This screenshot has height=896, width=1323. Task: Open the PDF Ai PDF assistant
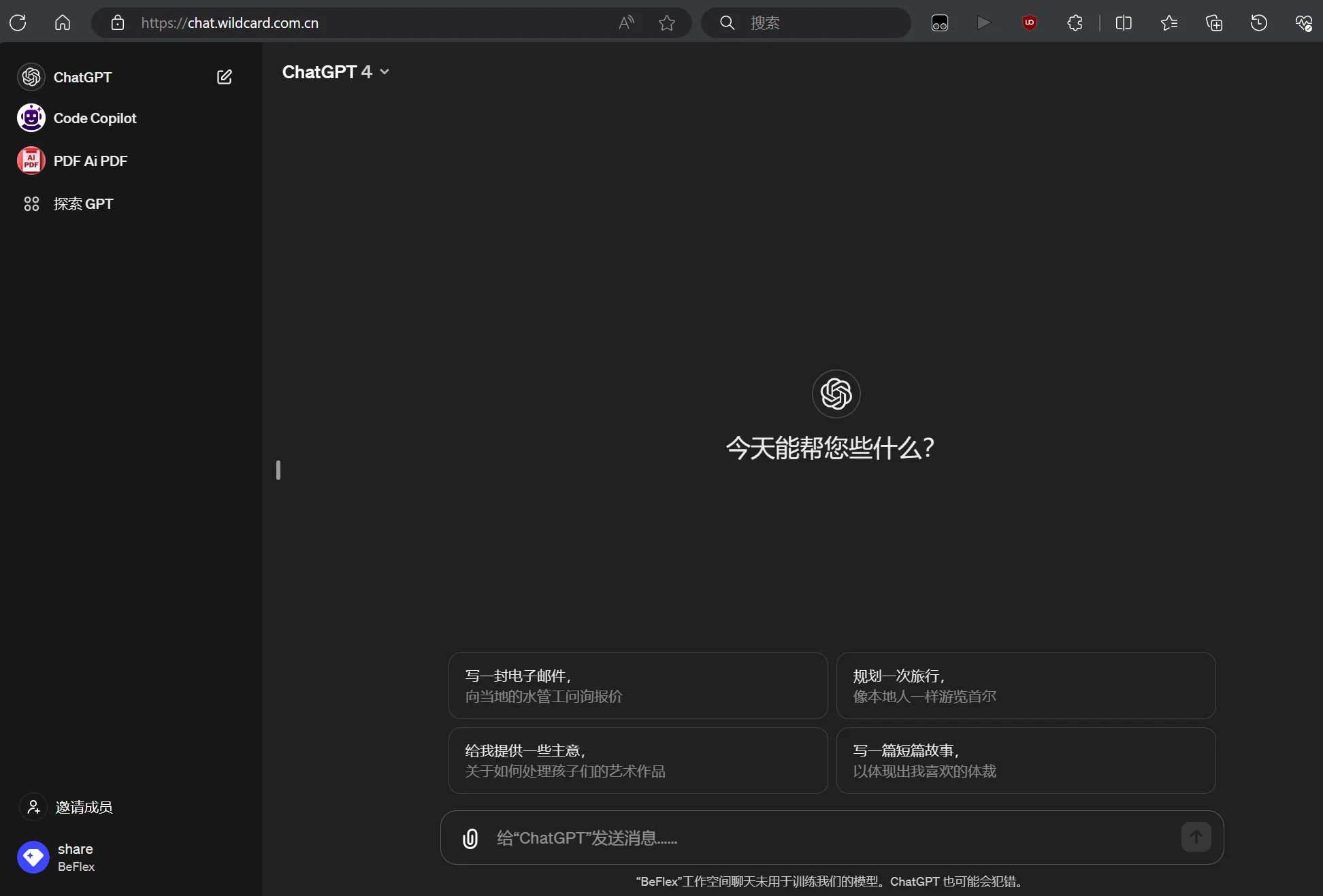click(89, 161)
